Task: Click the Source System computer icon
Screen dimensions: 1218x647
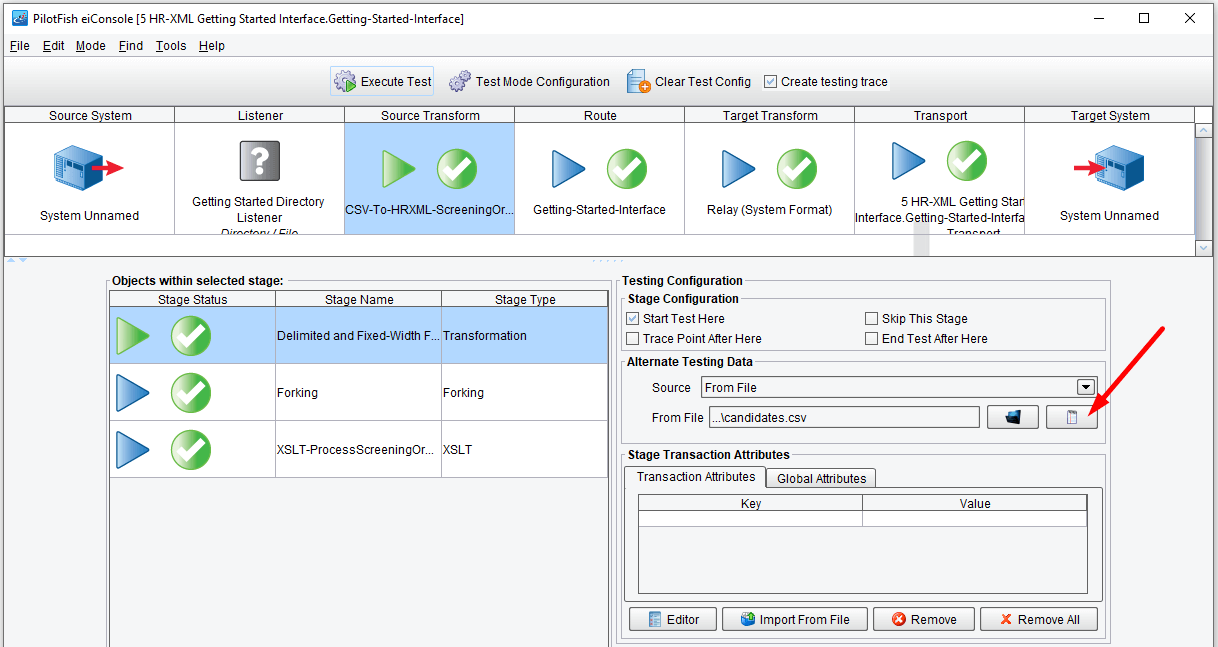Action: point(88,168)
